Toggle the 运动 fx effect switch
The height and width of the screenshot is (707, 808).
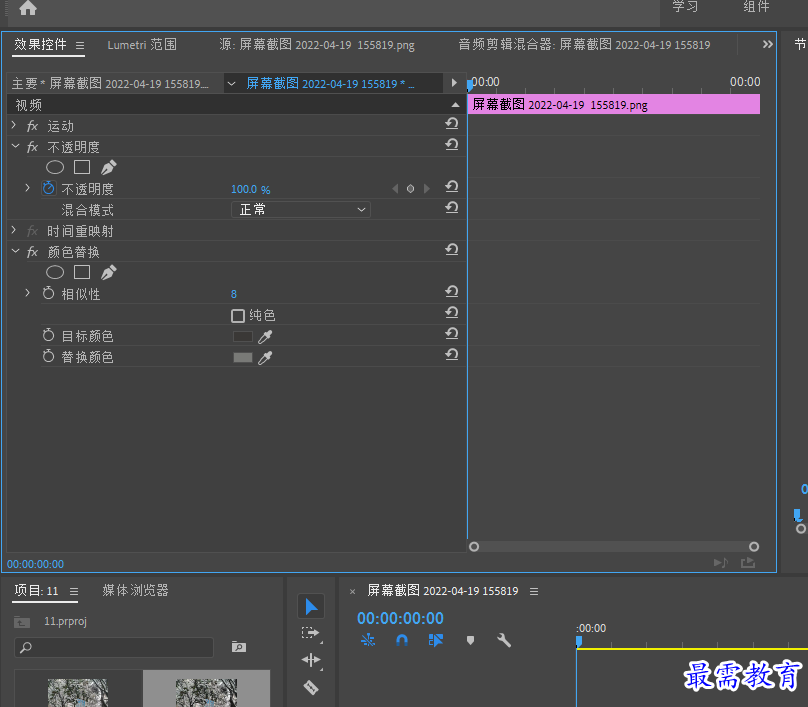click(x=32, y=126)
